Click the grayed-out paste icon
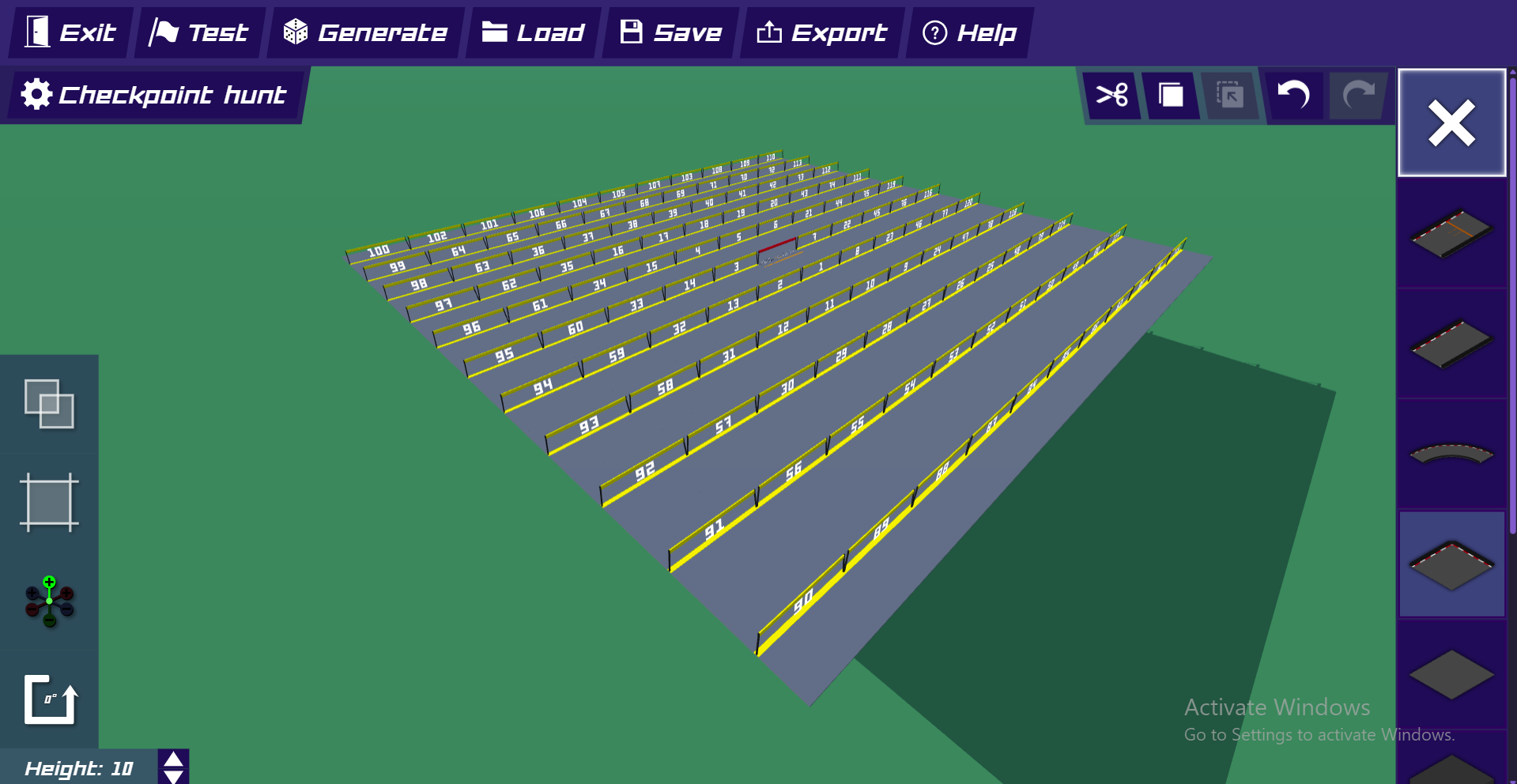This screenshot has width=1517, height=784. click(1230, 96)
